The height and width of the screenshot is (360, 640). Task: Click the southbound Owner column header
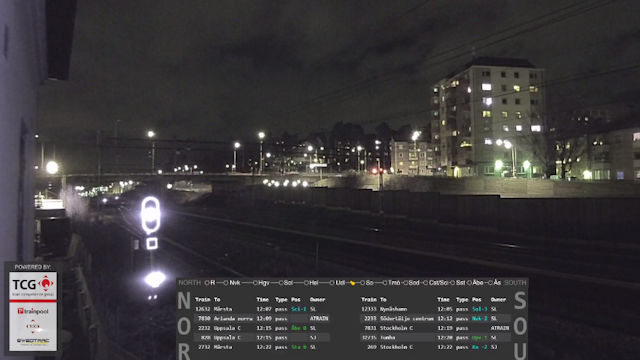498,300
